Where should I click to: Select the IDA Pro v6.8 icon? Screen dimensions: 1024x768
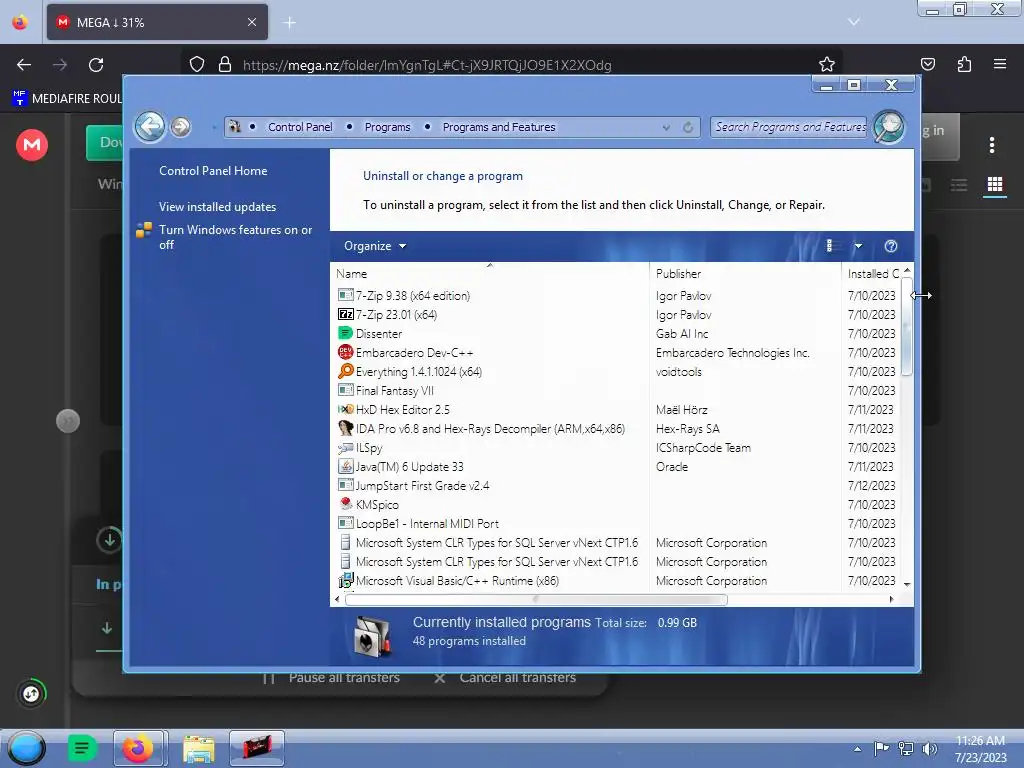[x=345, y=428]
